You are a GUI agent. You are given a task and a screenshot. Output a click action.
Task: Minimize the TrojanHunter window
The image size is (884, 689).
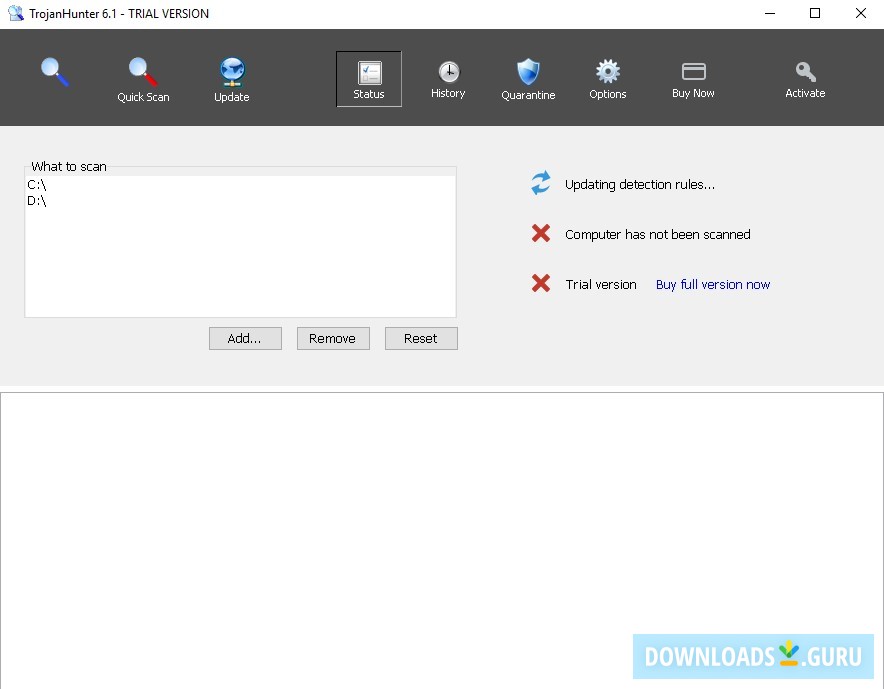pyautogui.click(x=770, y=14)
